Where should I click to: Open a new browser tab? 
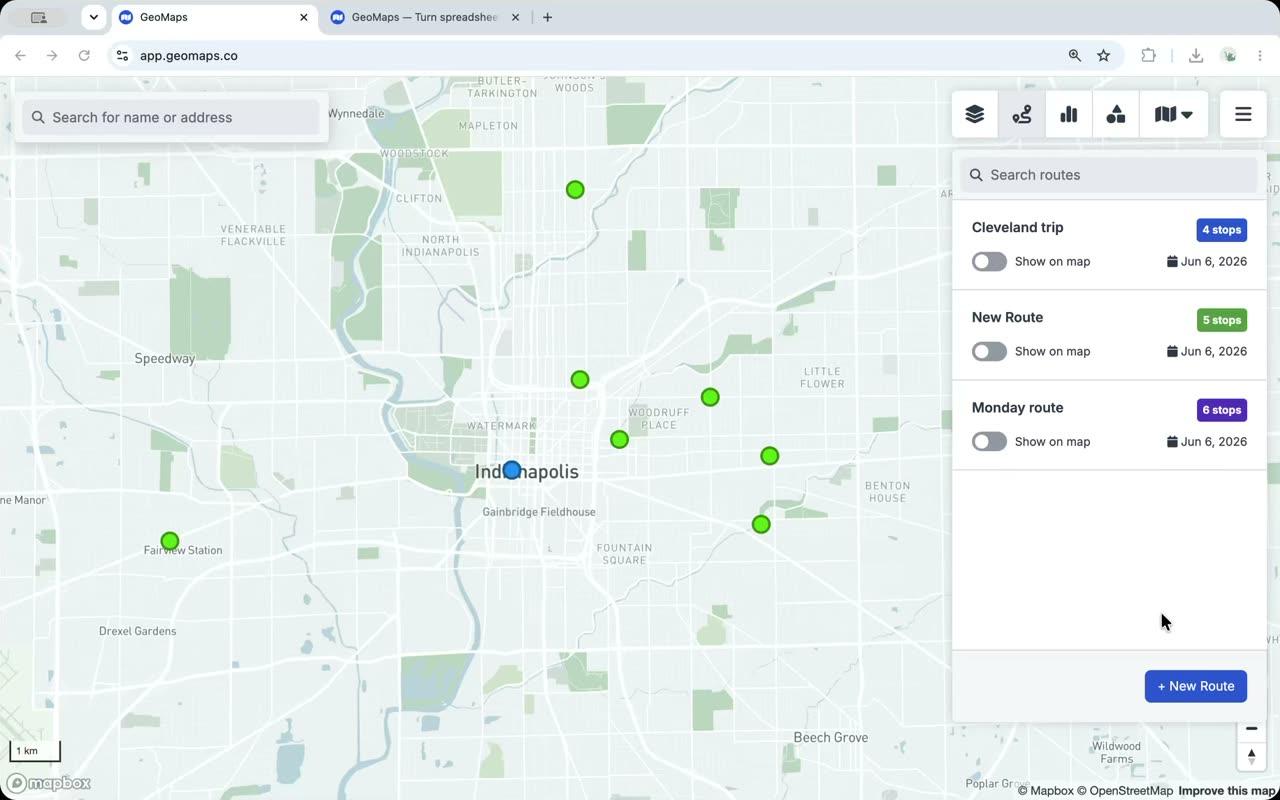(x=547, y=17)
